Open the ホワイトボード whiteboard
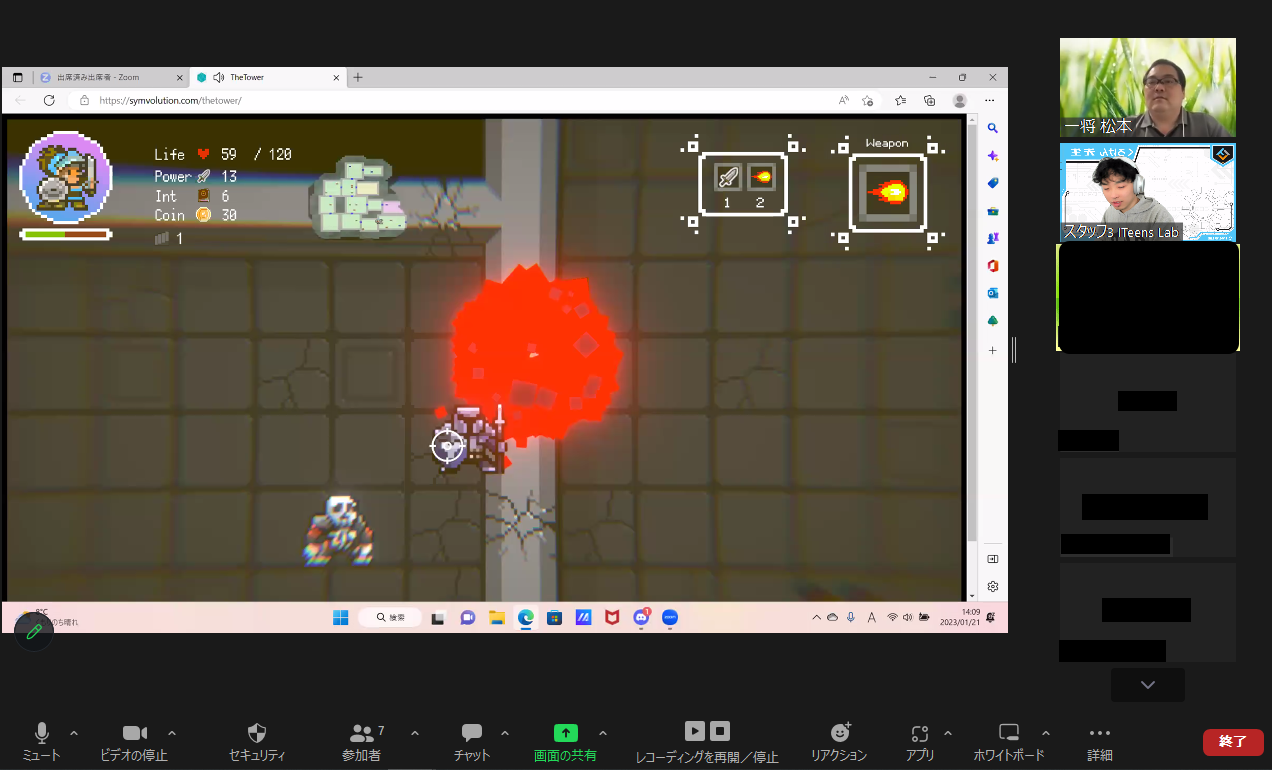Screen dimensions: 1272x770 (1009, 743)
